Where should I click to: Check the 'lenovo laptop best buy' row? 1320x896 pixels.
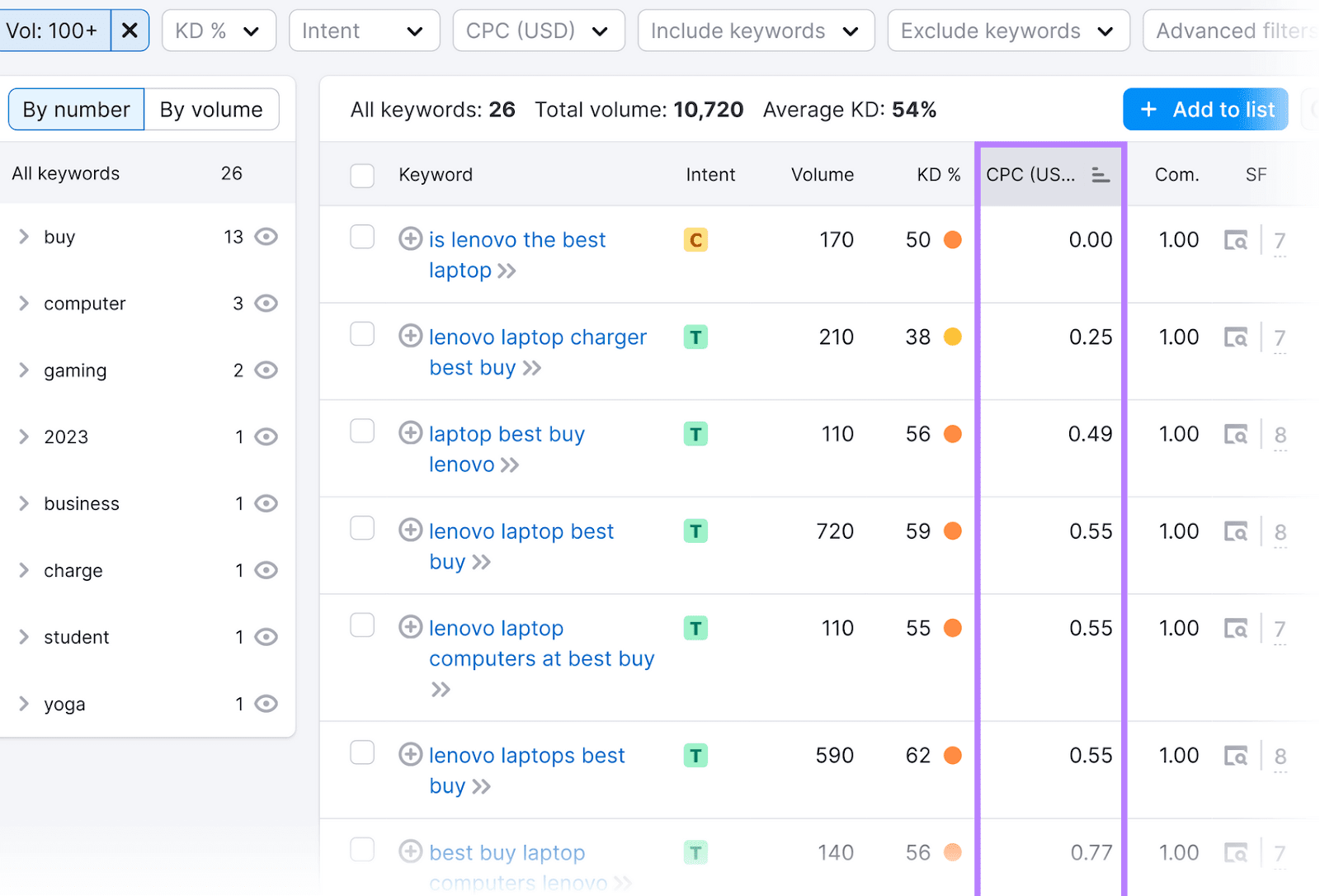[x=362, y=528]
